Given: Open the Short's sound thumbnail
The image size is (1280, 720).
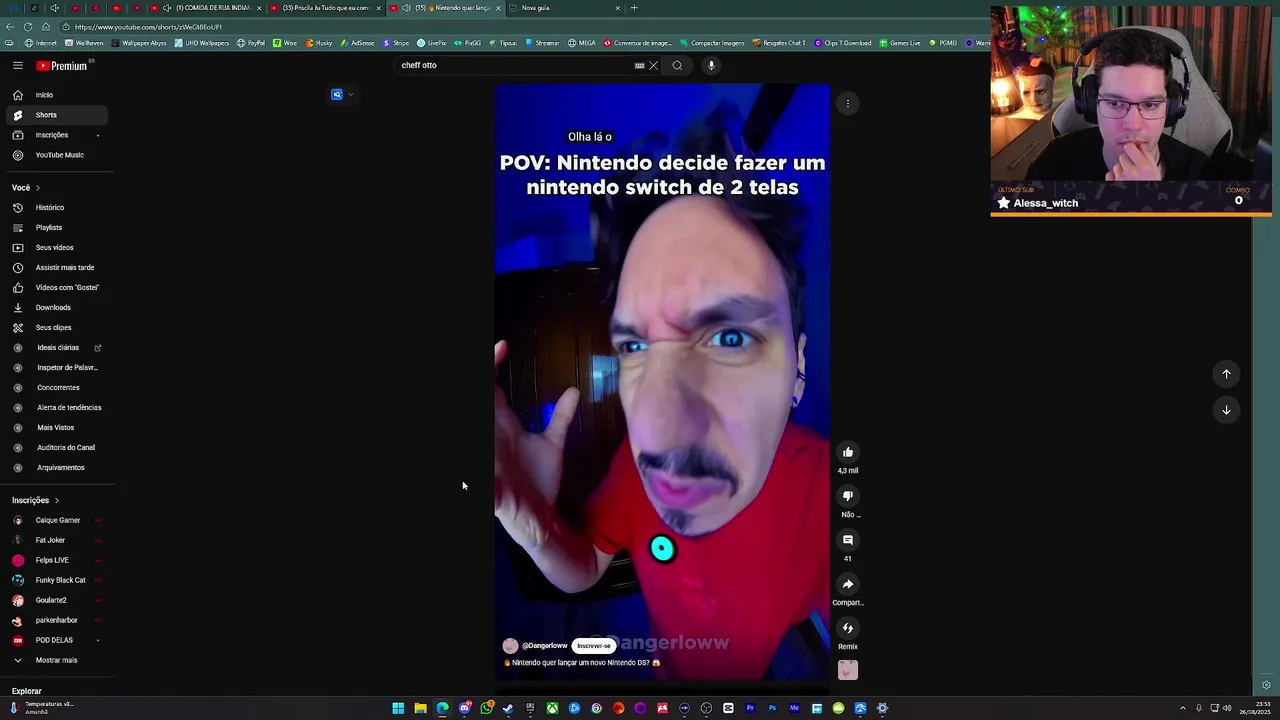Looking at the screenshot, I should point(848,670).
